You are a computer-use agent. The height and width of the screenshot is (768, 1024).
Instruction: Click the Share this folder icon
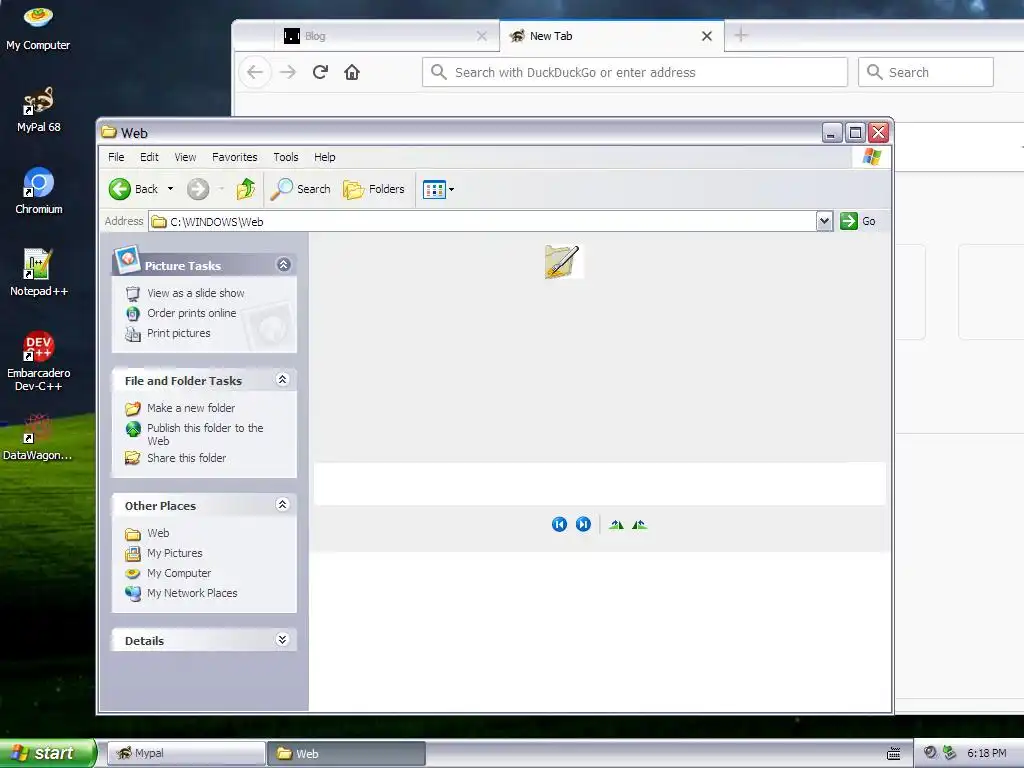(x=133, y=458)
